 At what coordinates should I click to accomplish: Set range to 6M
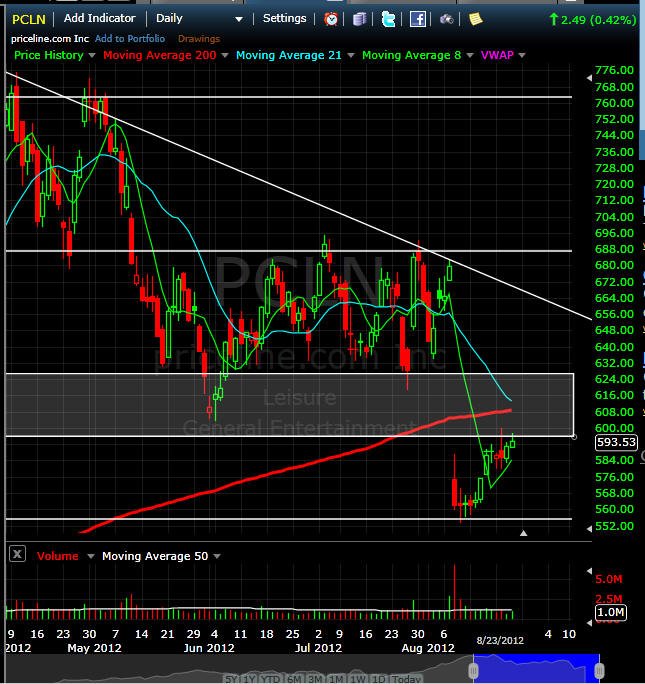tap(294, 679)
